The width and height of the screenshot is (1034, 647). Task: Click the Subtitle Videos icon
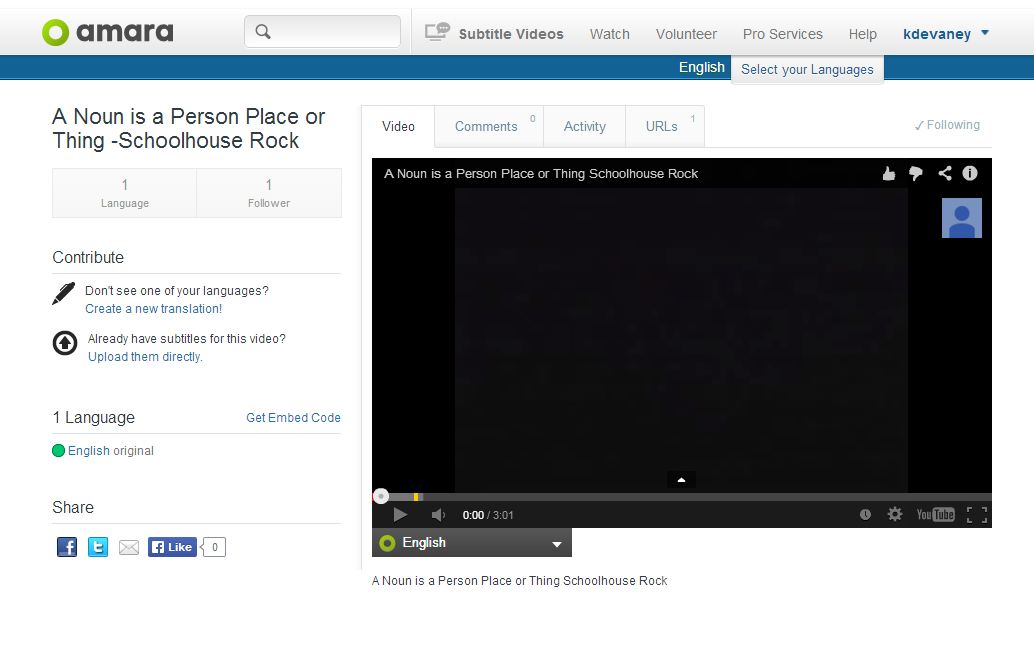(437, 32)
